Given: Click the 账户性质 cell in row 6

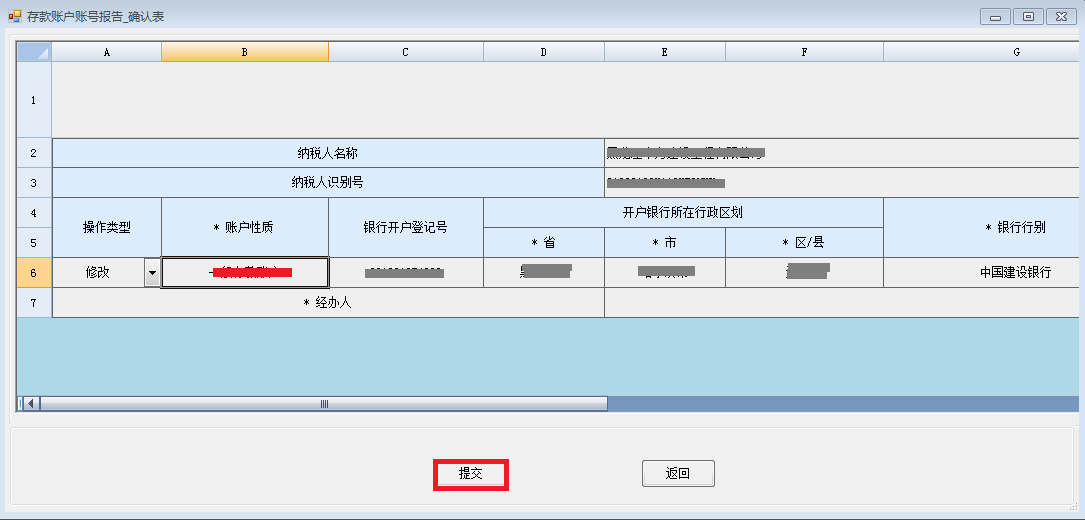Looking at the screenshot, I should click(x=245, y=272).
